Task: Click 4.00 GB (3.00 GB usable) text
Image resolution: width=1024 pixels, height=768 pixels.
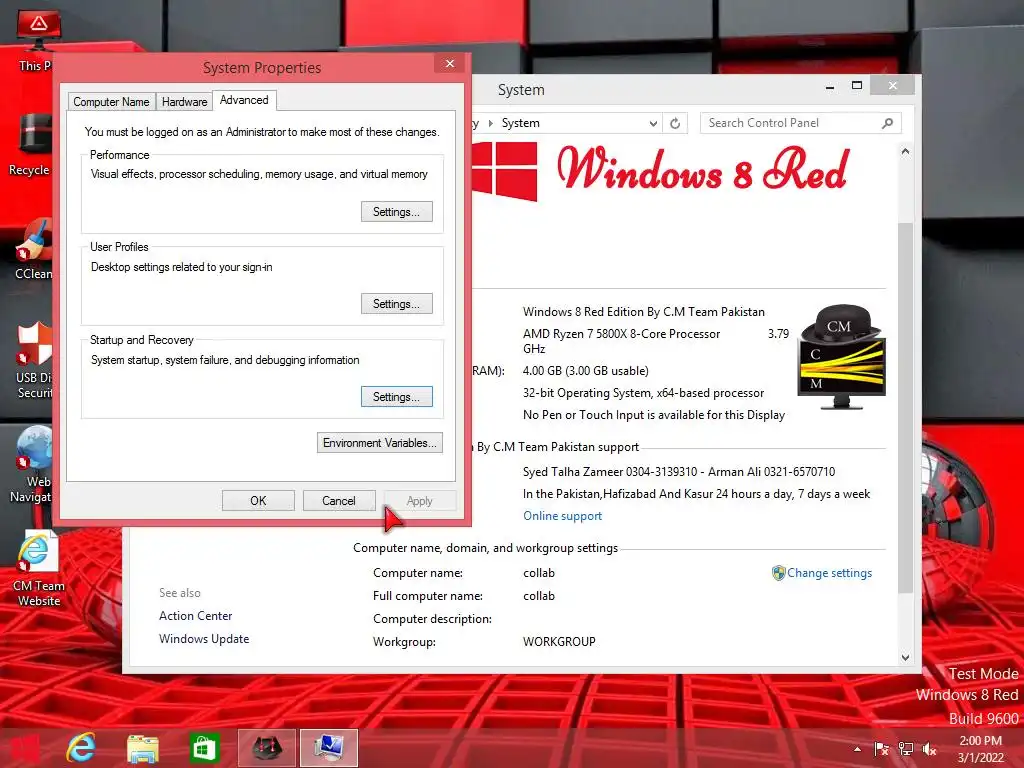Action: 586,371
